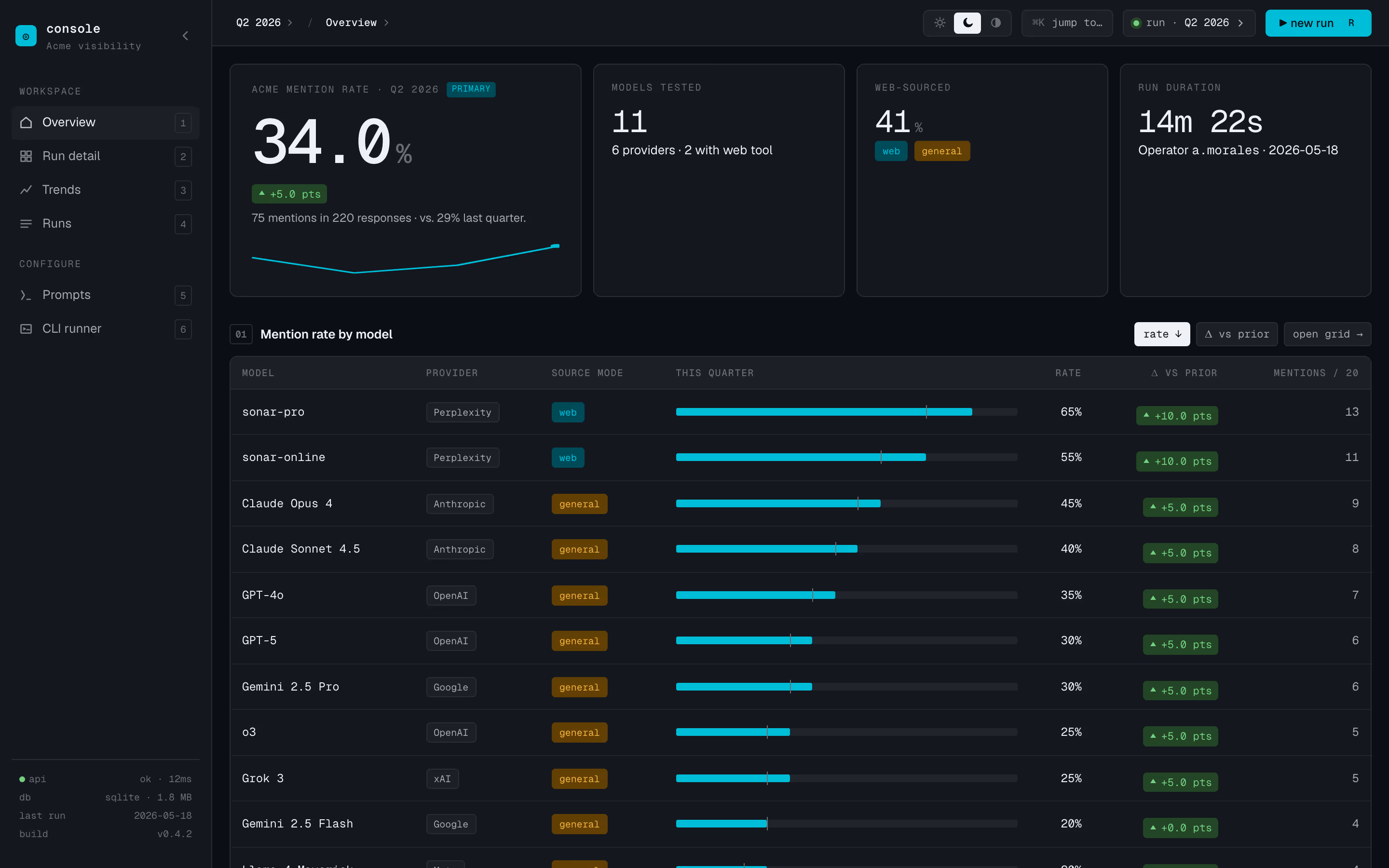Click the Runs list icon

coord(26,224)
